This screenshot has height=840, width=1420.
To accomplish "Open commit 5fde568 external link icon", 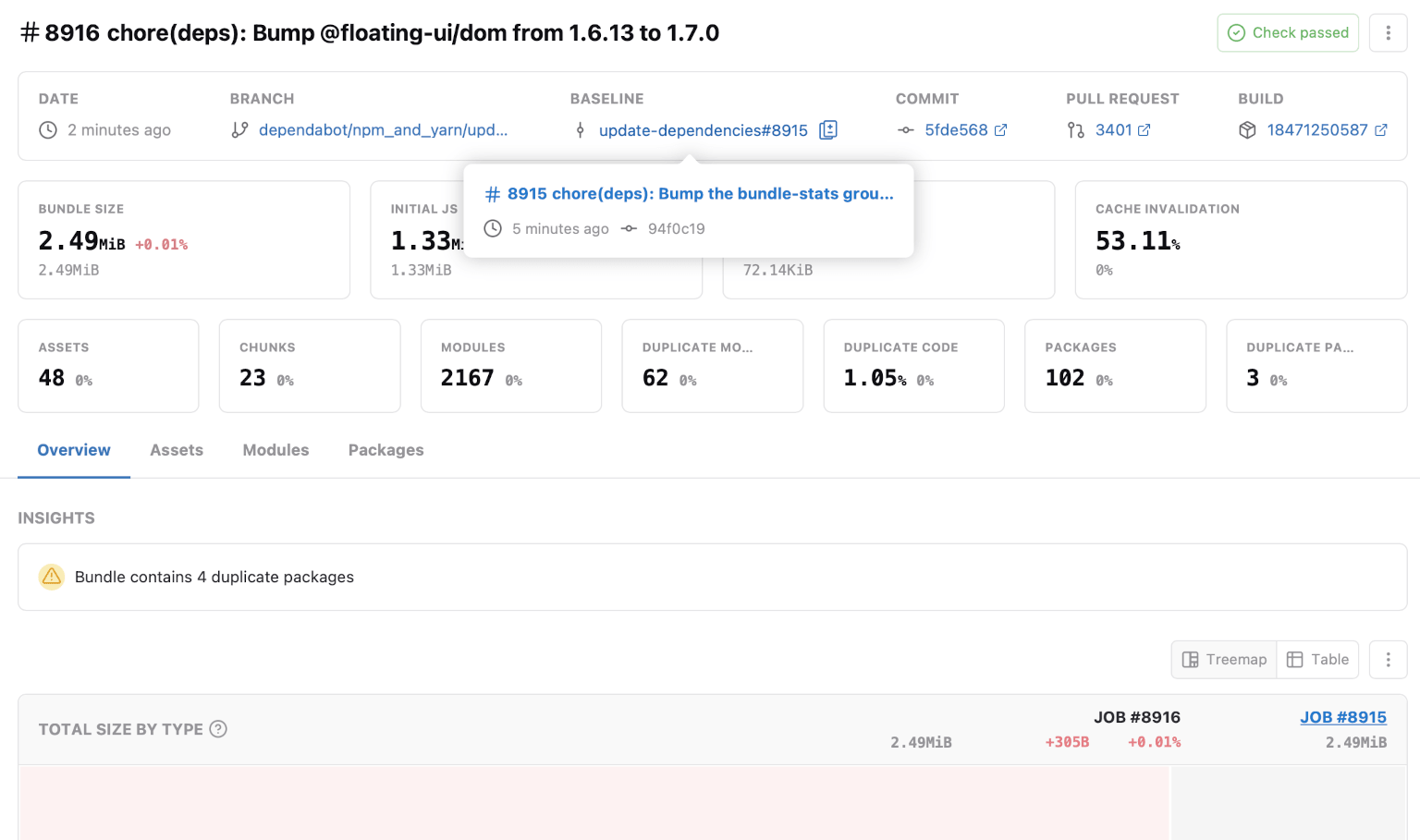I will [1000, 130].
